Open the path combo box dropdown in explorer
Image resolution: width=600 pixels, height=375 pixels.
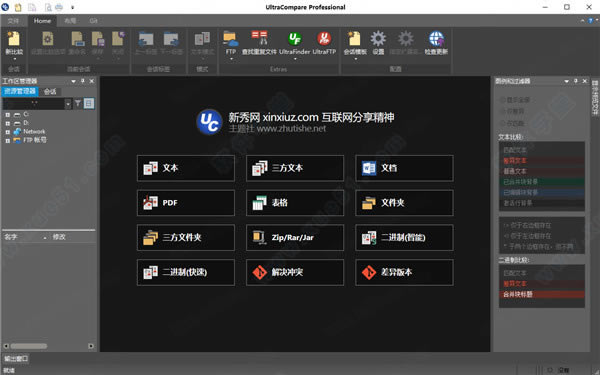[68, 104]
